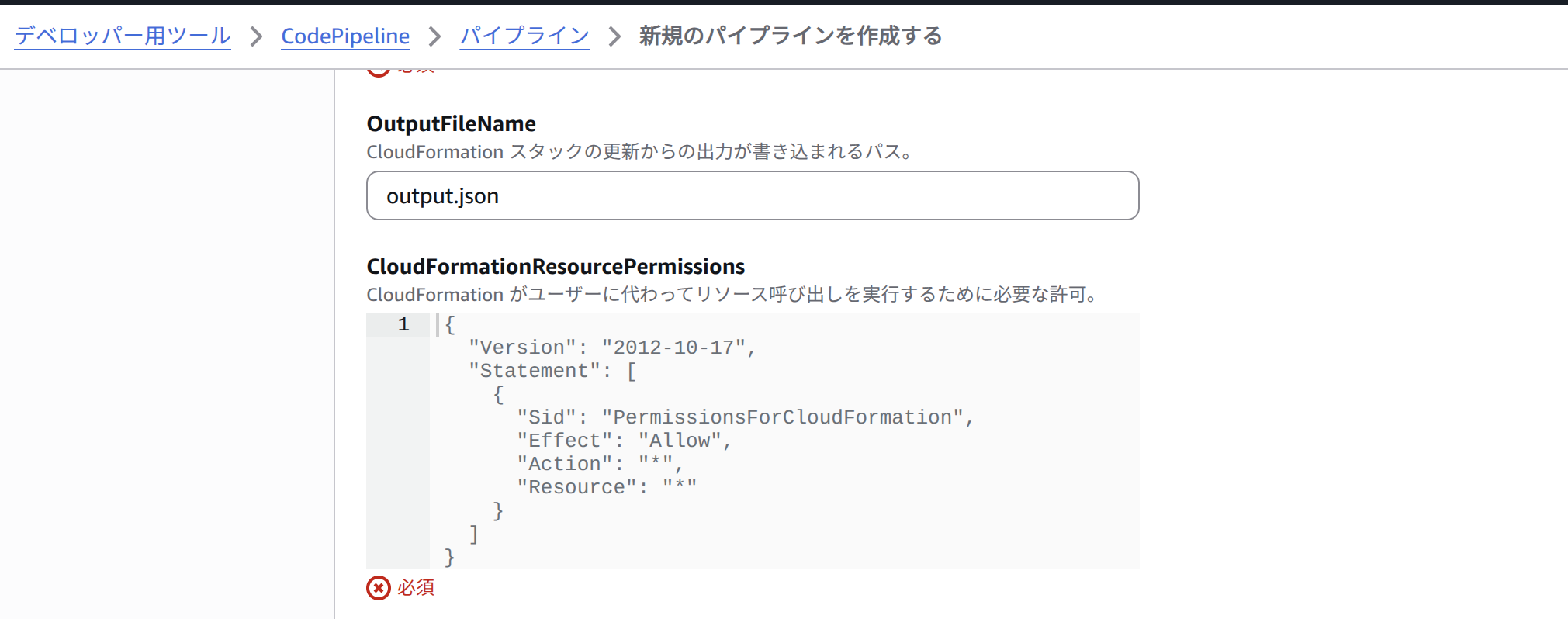Place cursor on the "Action" line
This screenshot has height=619, width=1568.
coord(599,464)
